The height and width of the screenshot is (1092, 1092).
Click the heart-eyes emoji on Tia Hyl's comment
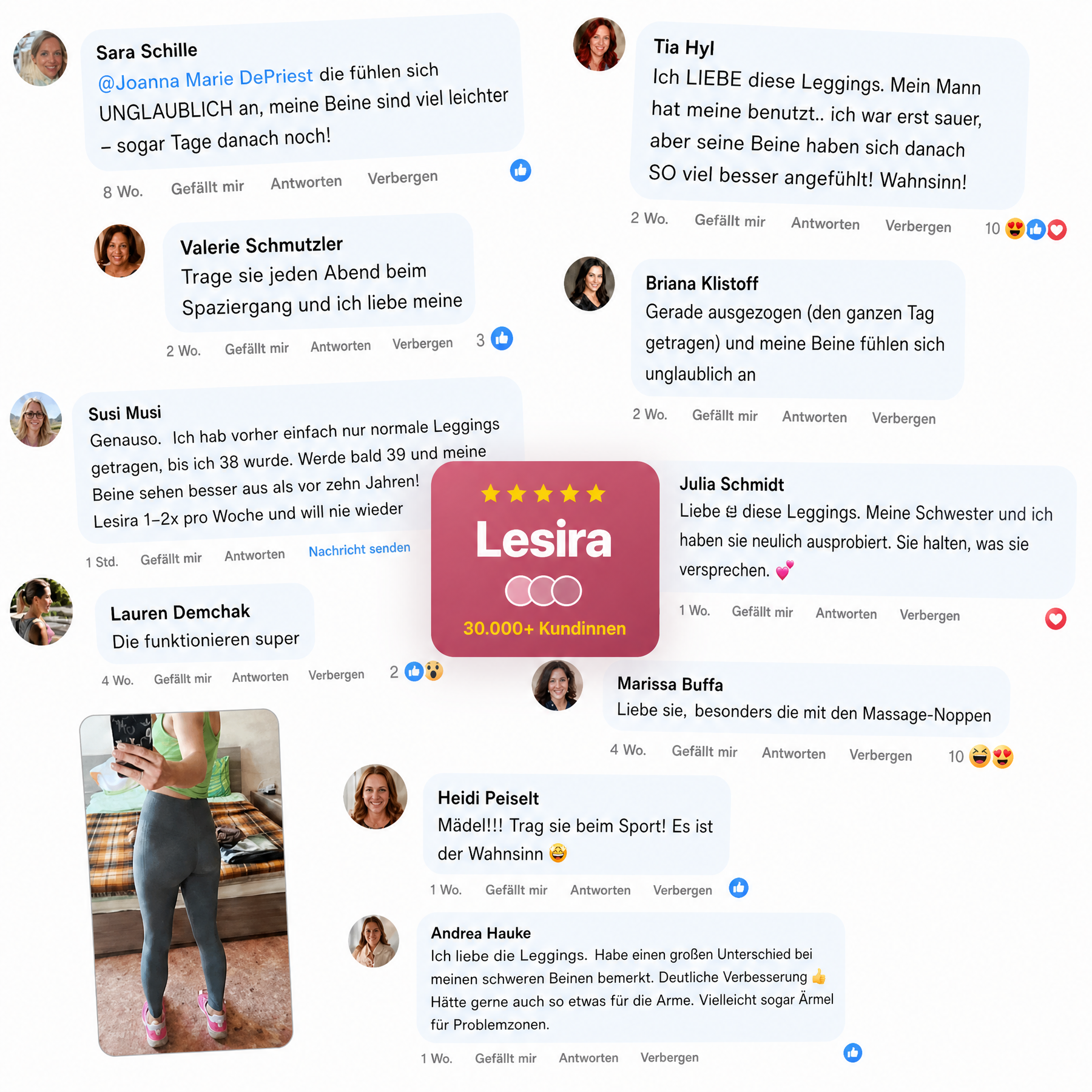(1015, 229)
